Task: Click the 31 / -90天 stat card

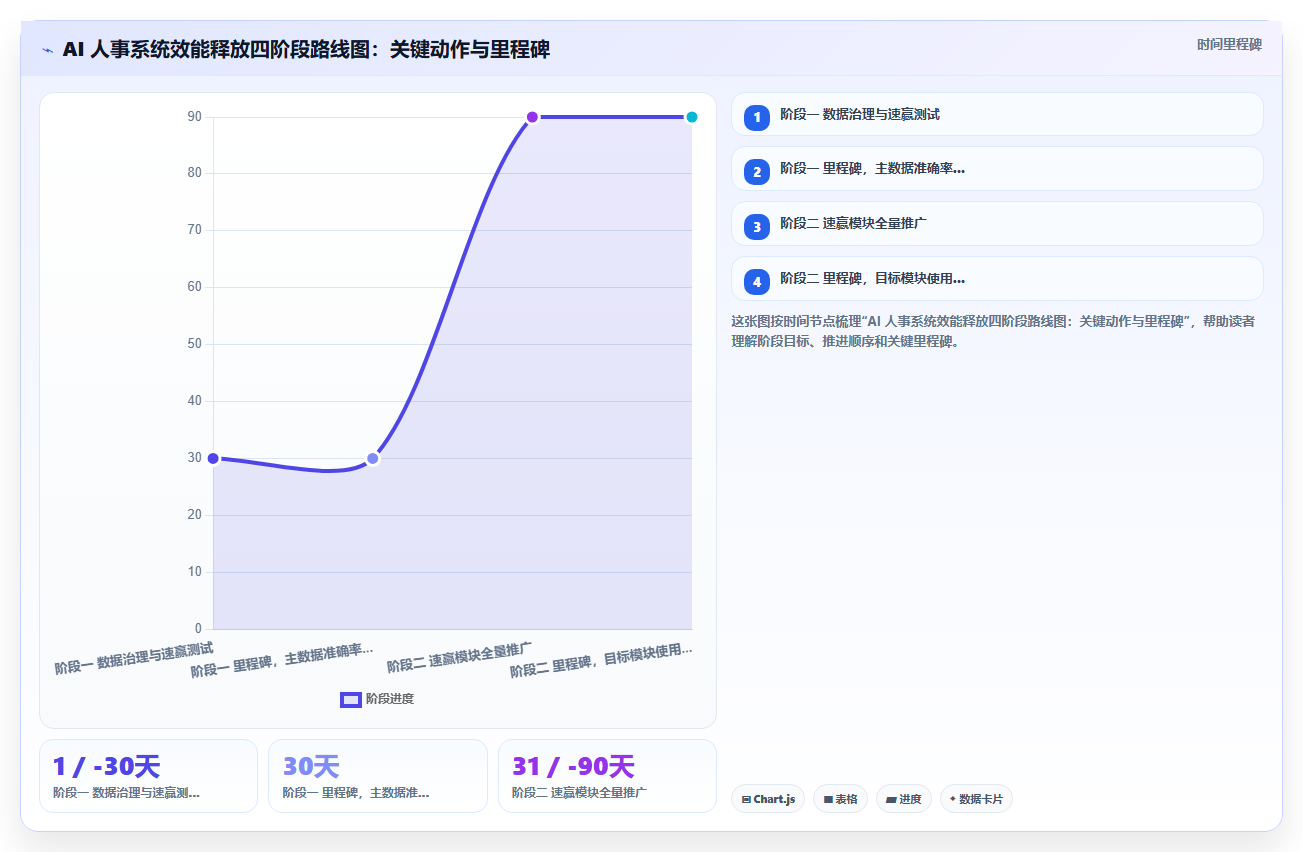Action: pos(607,776)
